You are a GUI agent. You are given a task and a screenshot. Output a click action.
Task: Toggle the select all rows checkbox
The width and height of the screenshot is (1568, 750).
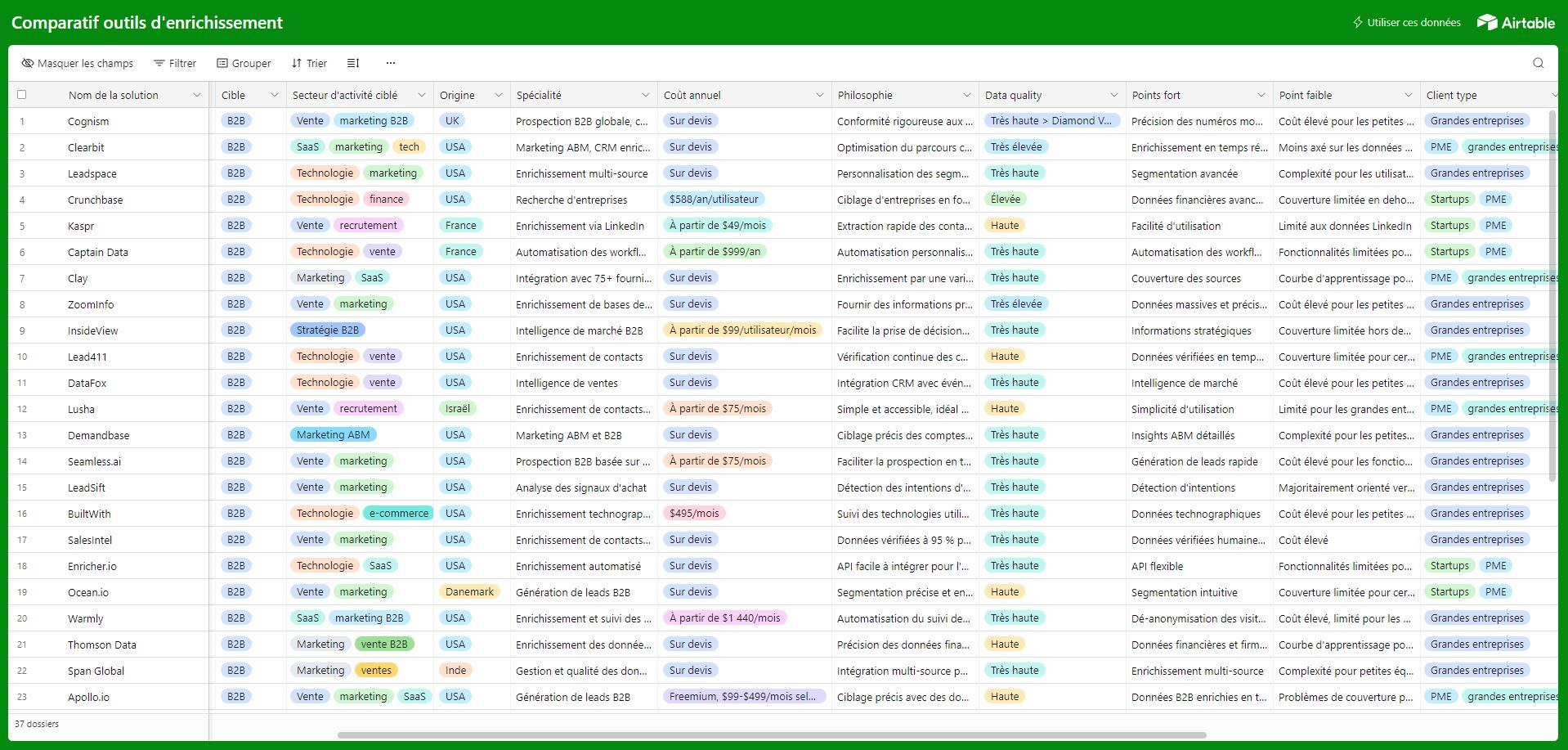tap(22, 95)
